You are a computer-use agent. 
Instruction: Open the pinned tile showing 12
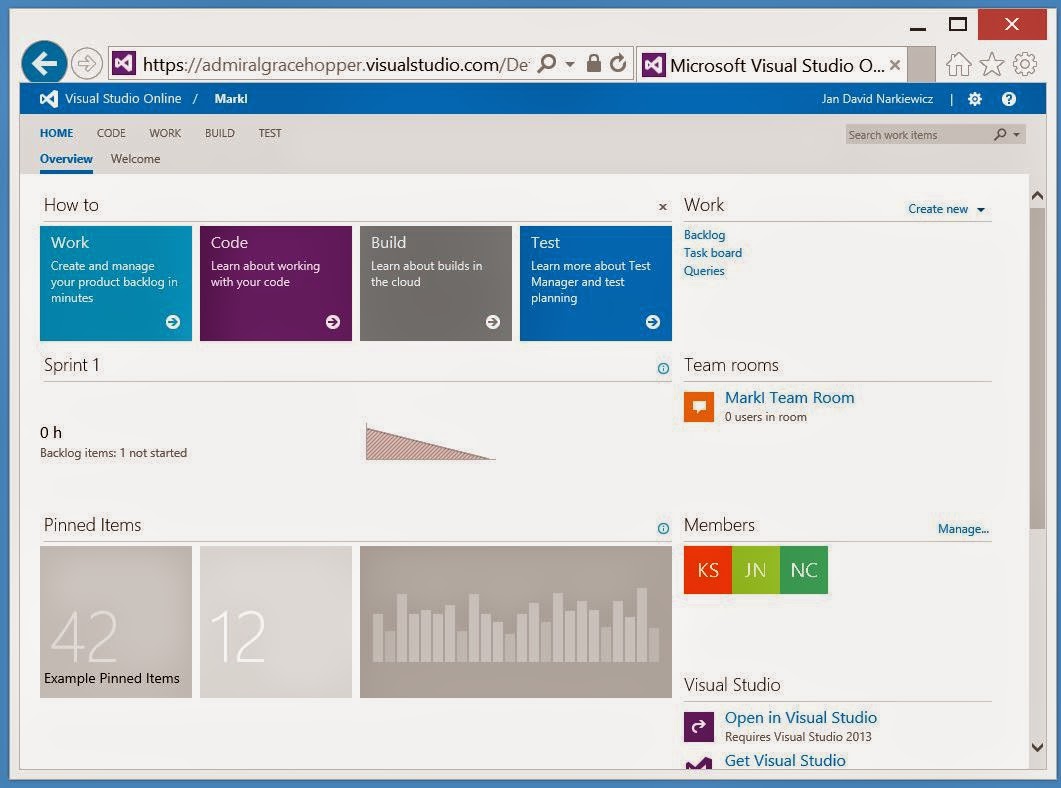tap(275, 622)
